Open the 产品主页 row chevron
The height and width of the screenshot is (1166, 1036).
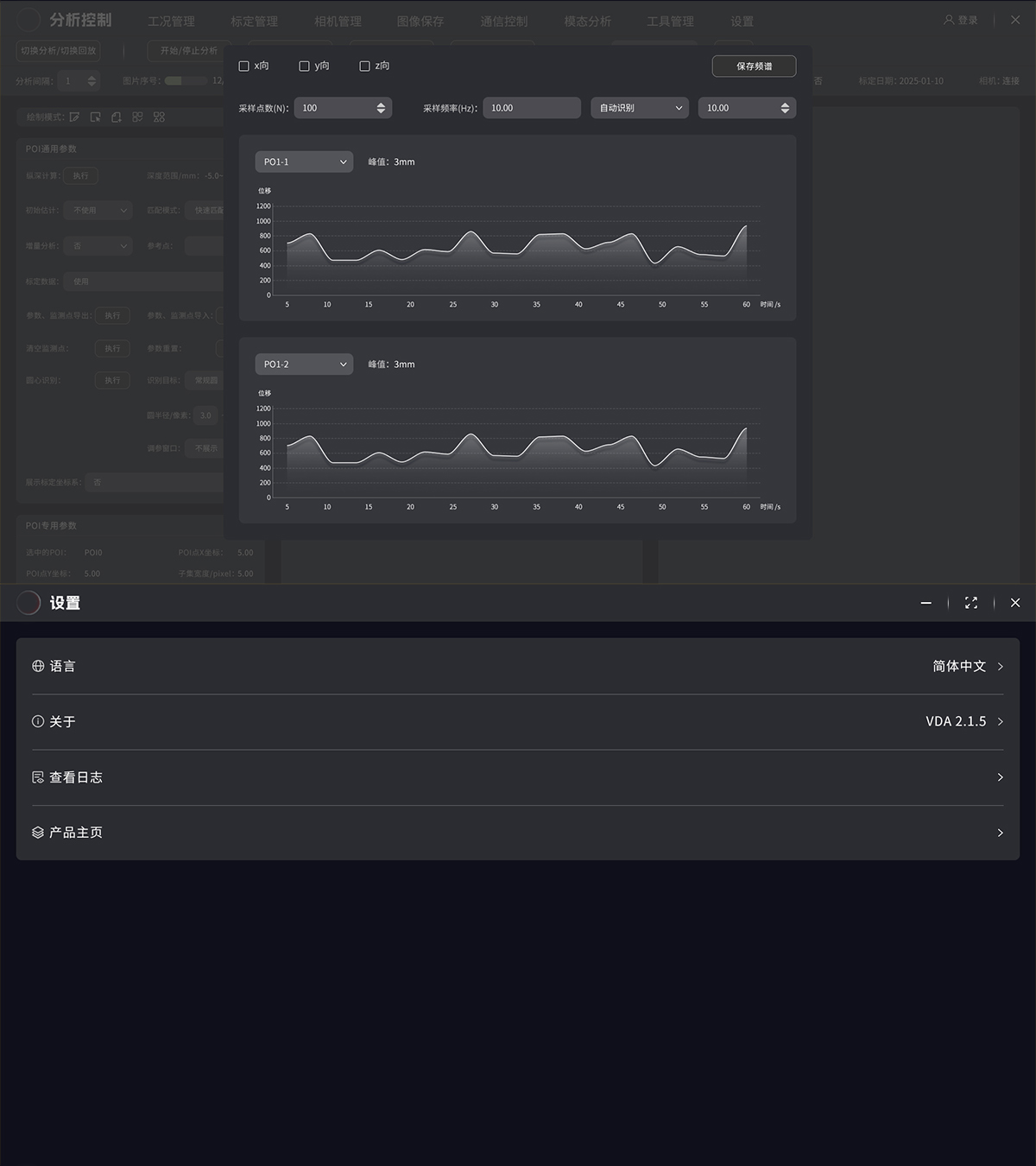[1000, 833]
